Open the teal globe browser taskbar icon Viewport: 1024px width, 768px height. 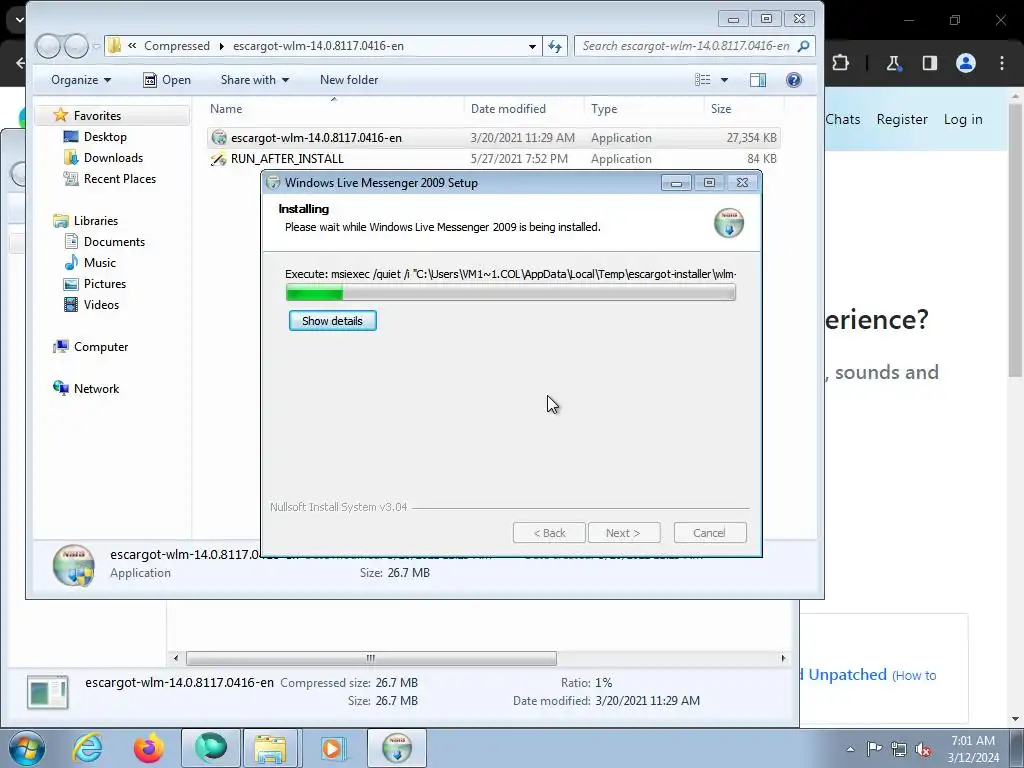point(210,748)
